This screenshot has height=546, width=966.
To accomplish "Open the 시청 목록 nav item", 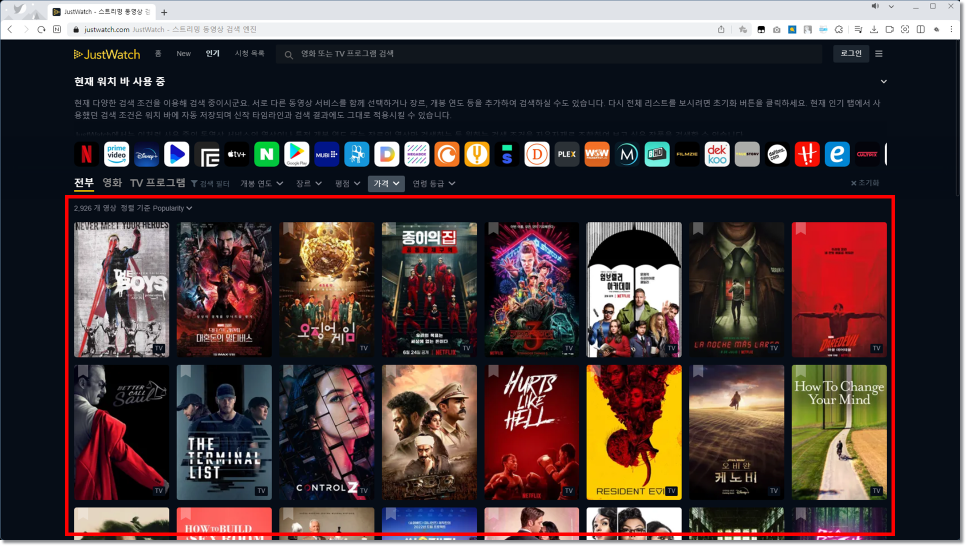I will [x=250, y=54].
